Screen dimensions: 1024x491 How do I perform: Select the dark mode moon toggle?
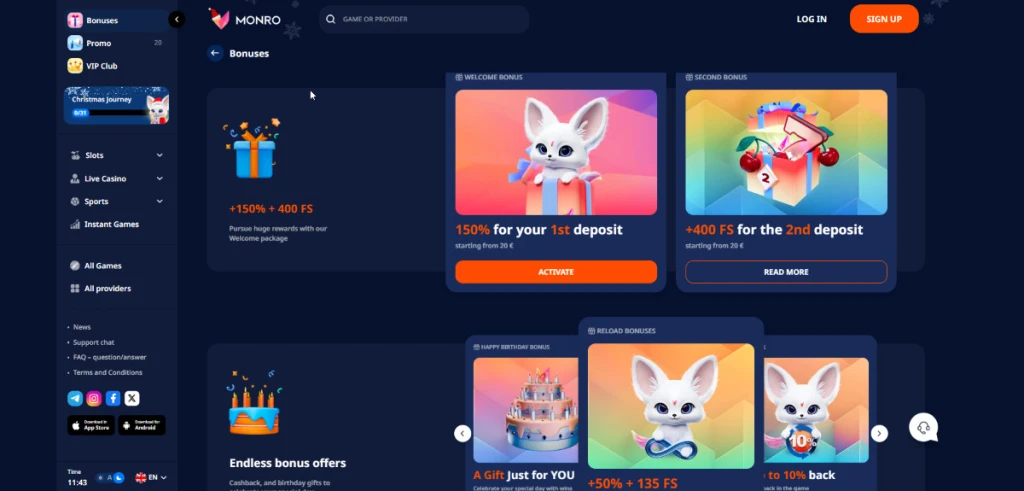point(119,478)
